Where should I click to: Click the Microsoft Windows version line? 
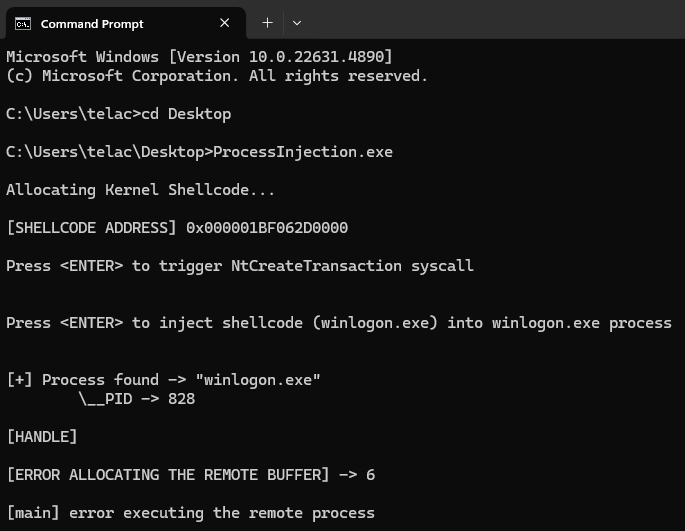click(x=199, y=57)
